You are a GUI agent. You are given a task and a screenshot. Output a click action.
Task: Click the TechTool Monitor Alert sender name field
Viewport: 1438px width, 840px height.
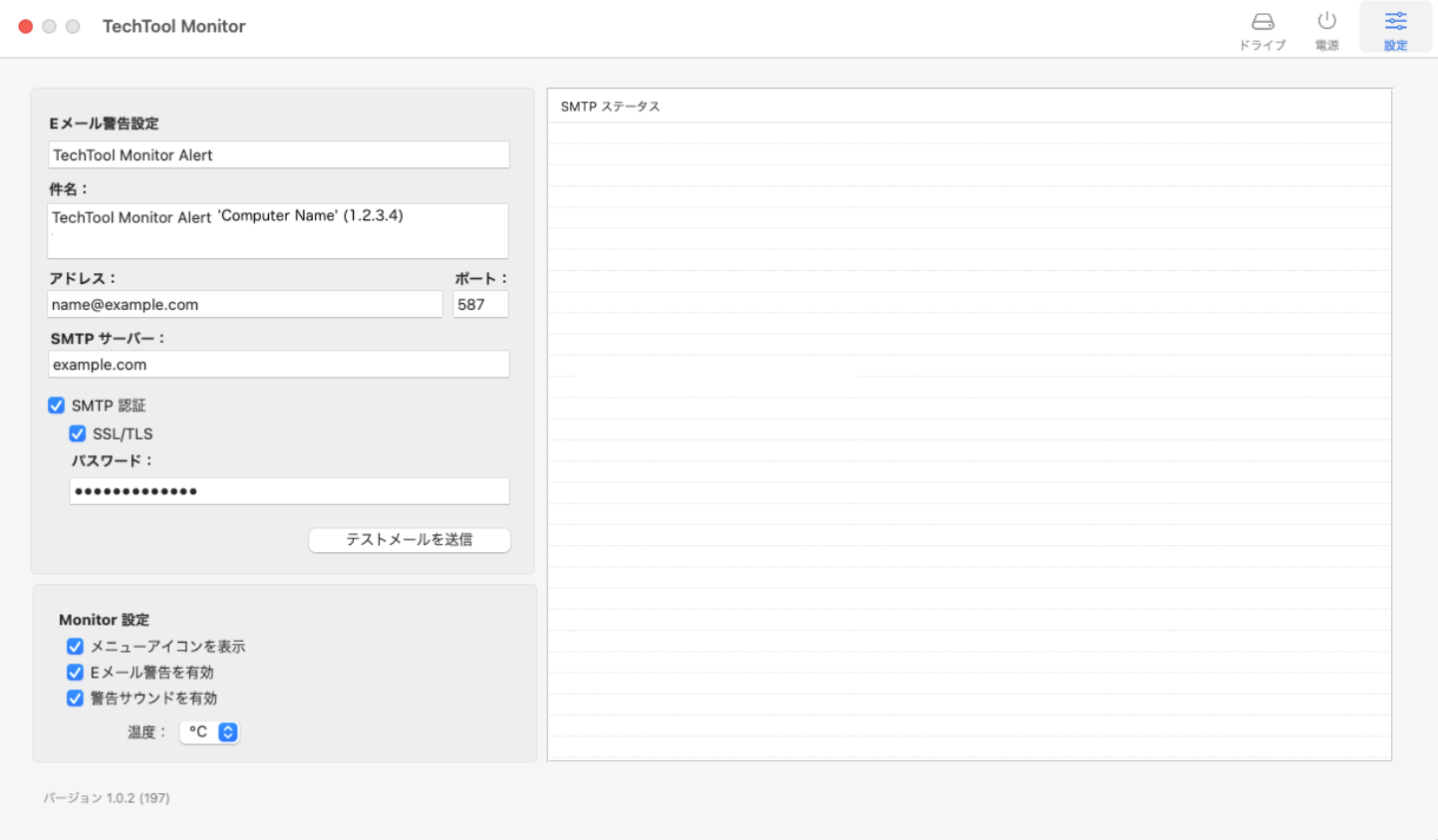click(279, 155)
